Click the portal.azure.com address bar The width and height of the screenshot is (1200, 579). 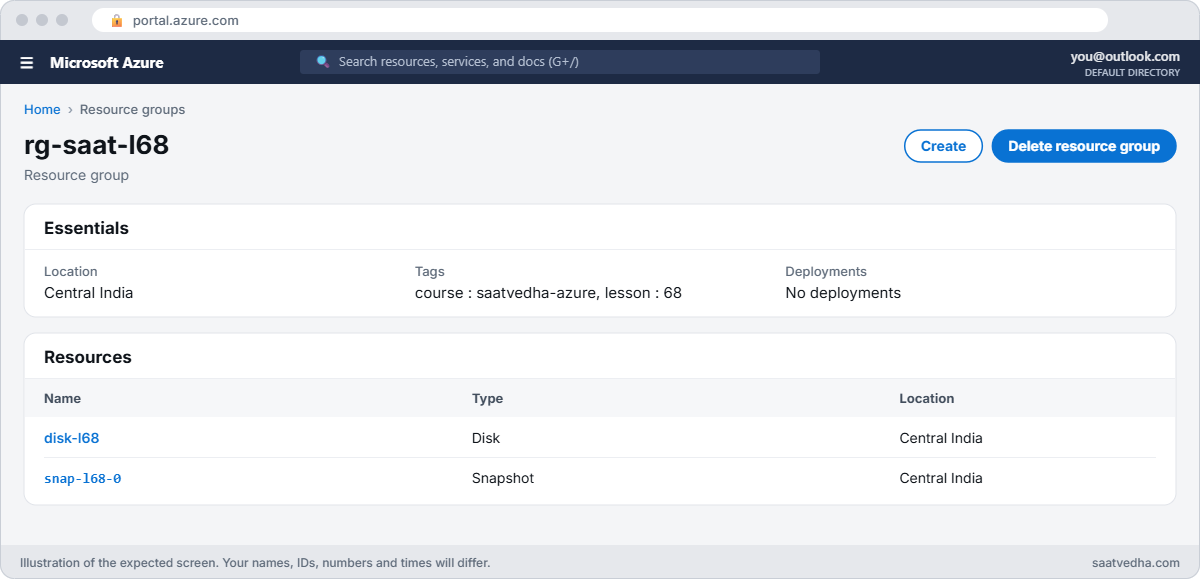coord(600,20)
